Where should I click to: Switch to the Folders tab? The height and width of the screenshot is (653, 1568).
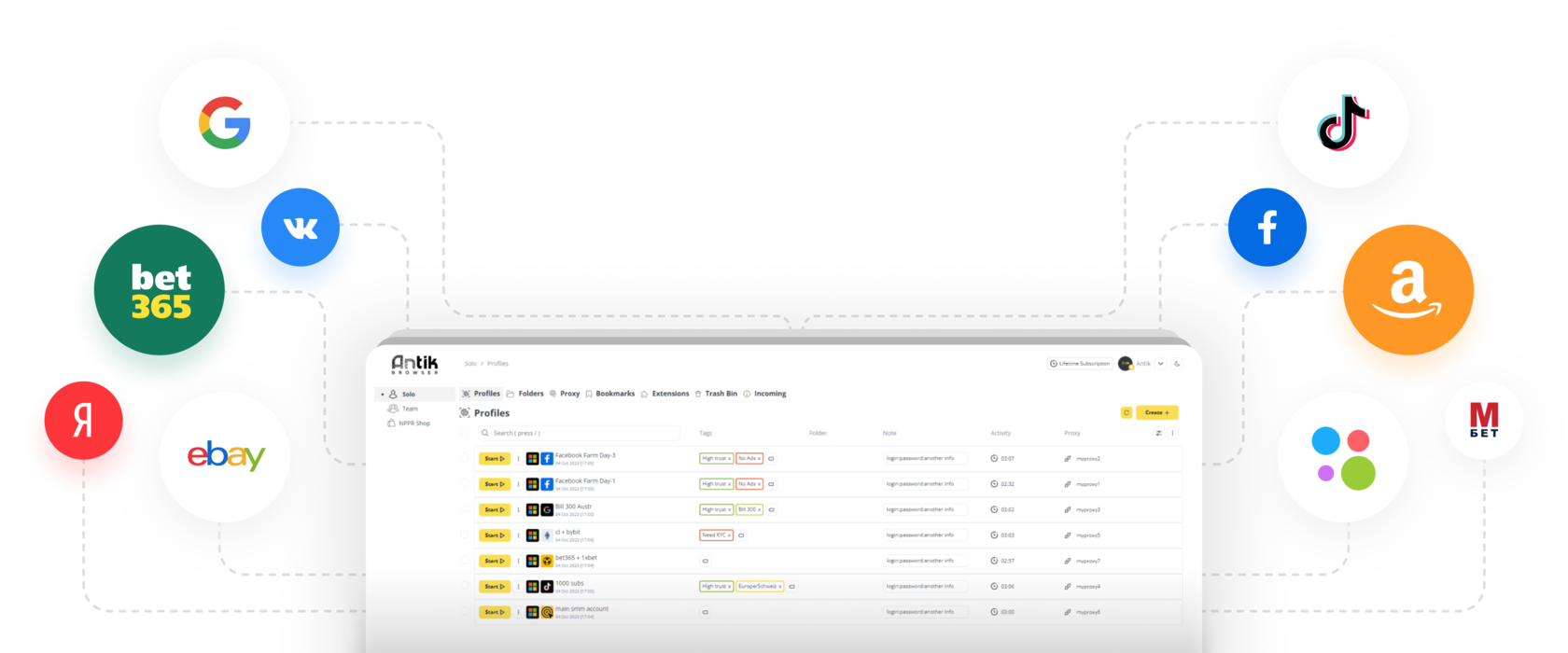(x=525, y=394)
